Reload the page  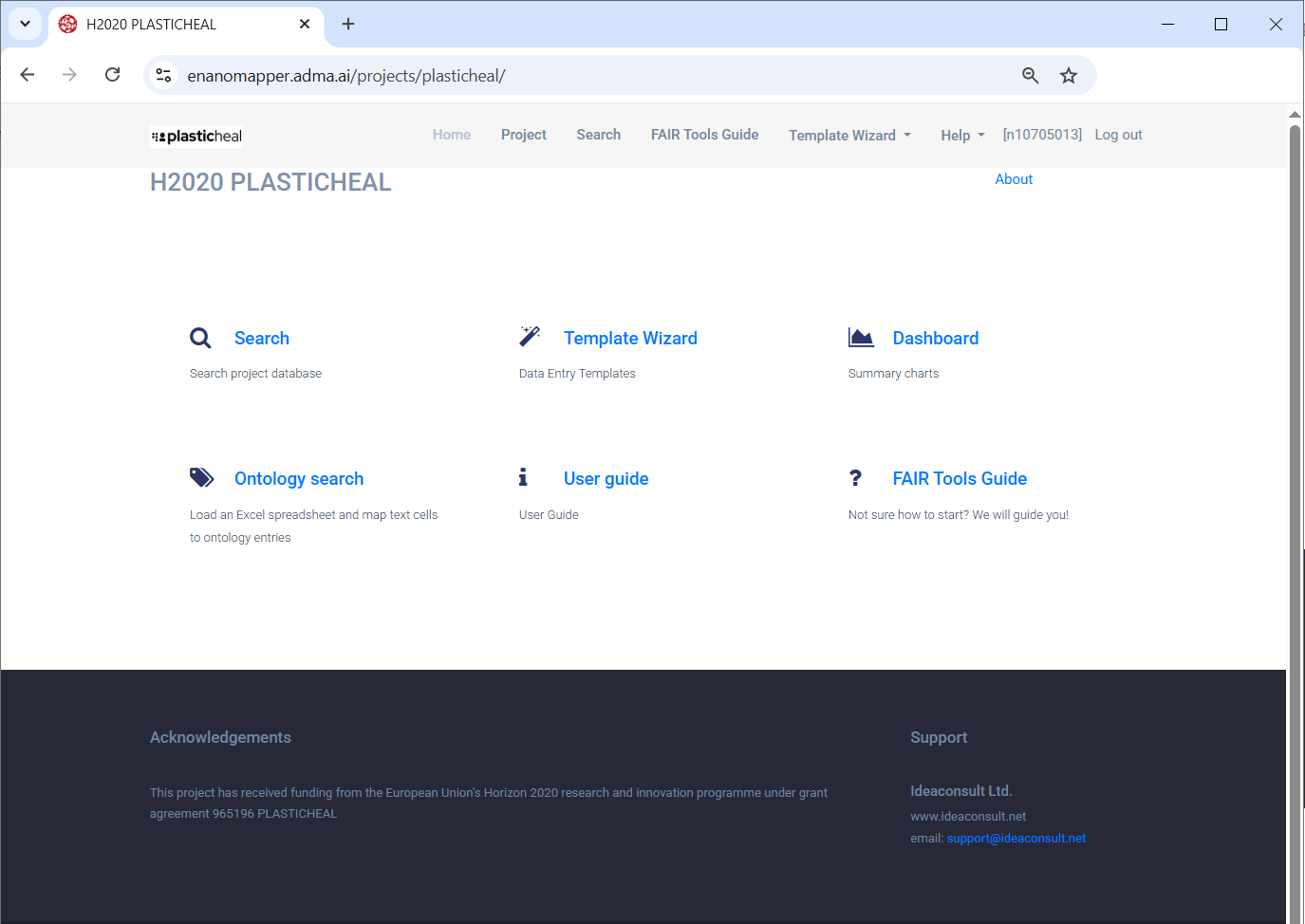pos(112,75)
